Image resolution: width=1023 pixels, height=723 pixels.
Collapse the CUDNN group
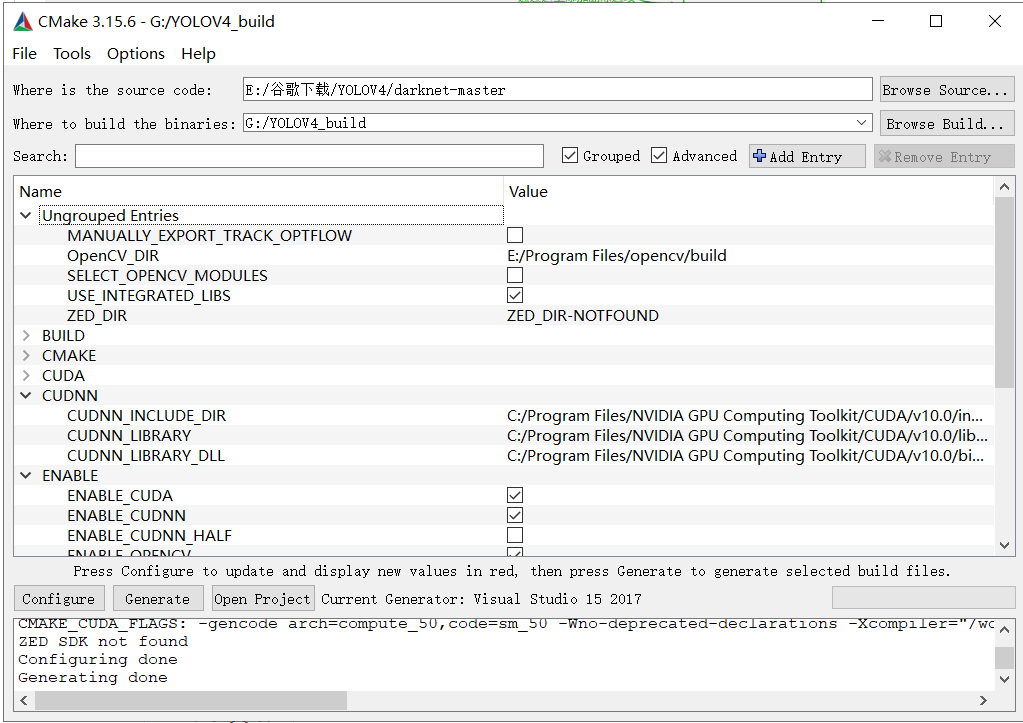pyautogui.click(x=25, y=395)
